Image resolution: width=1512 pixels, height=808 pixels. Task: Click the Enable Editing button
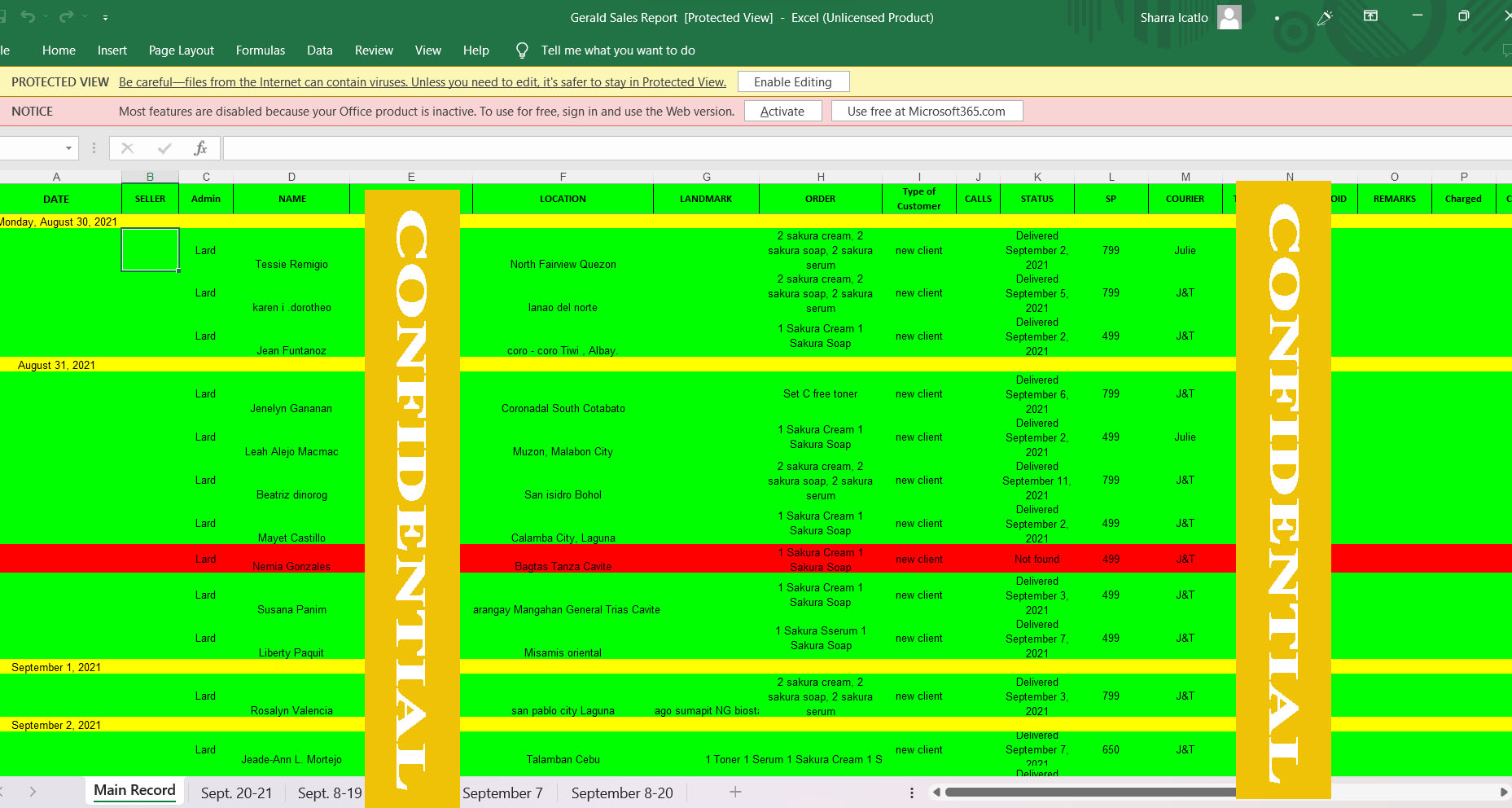(x=793, y=81)
